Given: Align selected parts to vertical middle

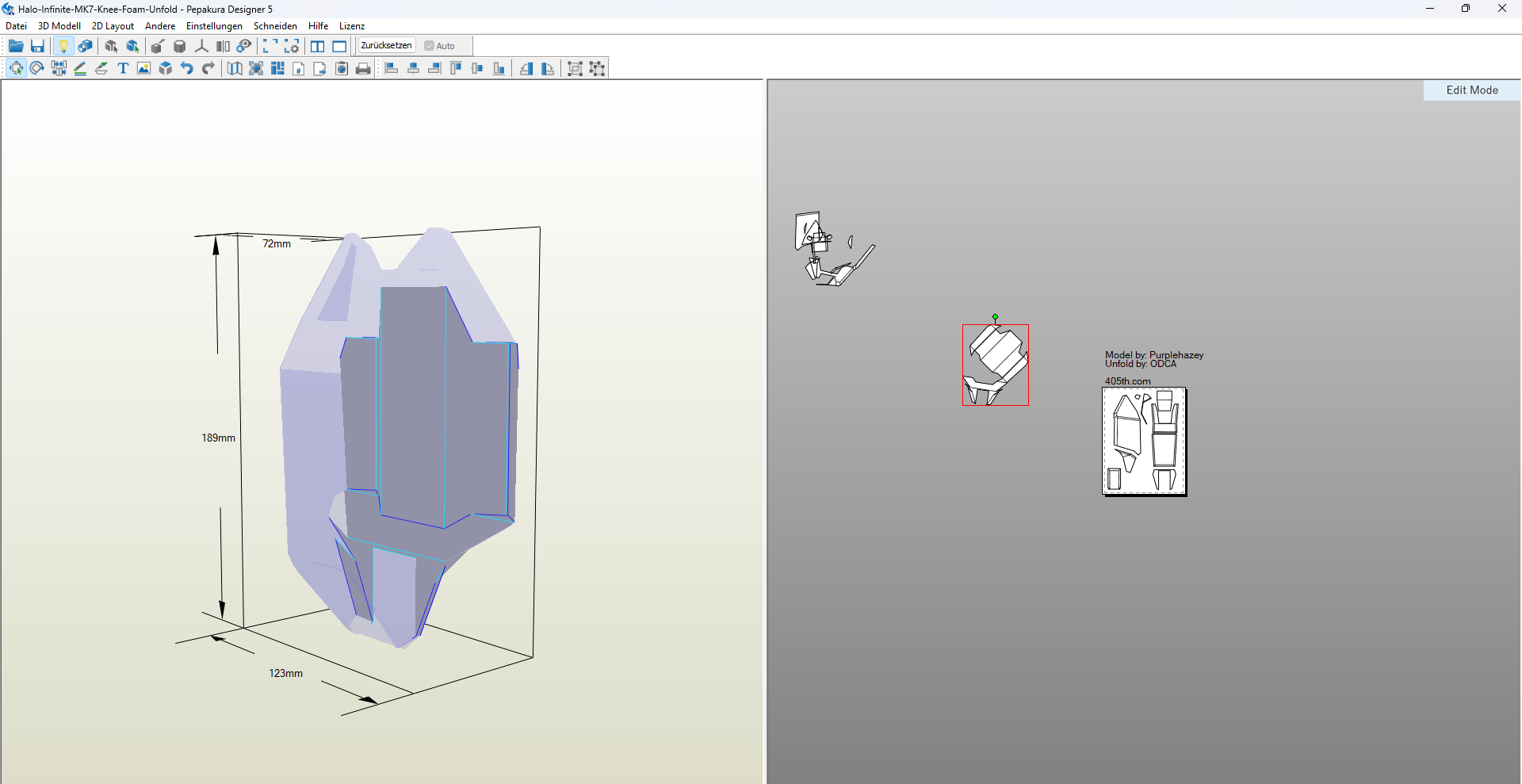Looking at the screenshot, I should coord(477,68).
